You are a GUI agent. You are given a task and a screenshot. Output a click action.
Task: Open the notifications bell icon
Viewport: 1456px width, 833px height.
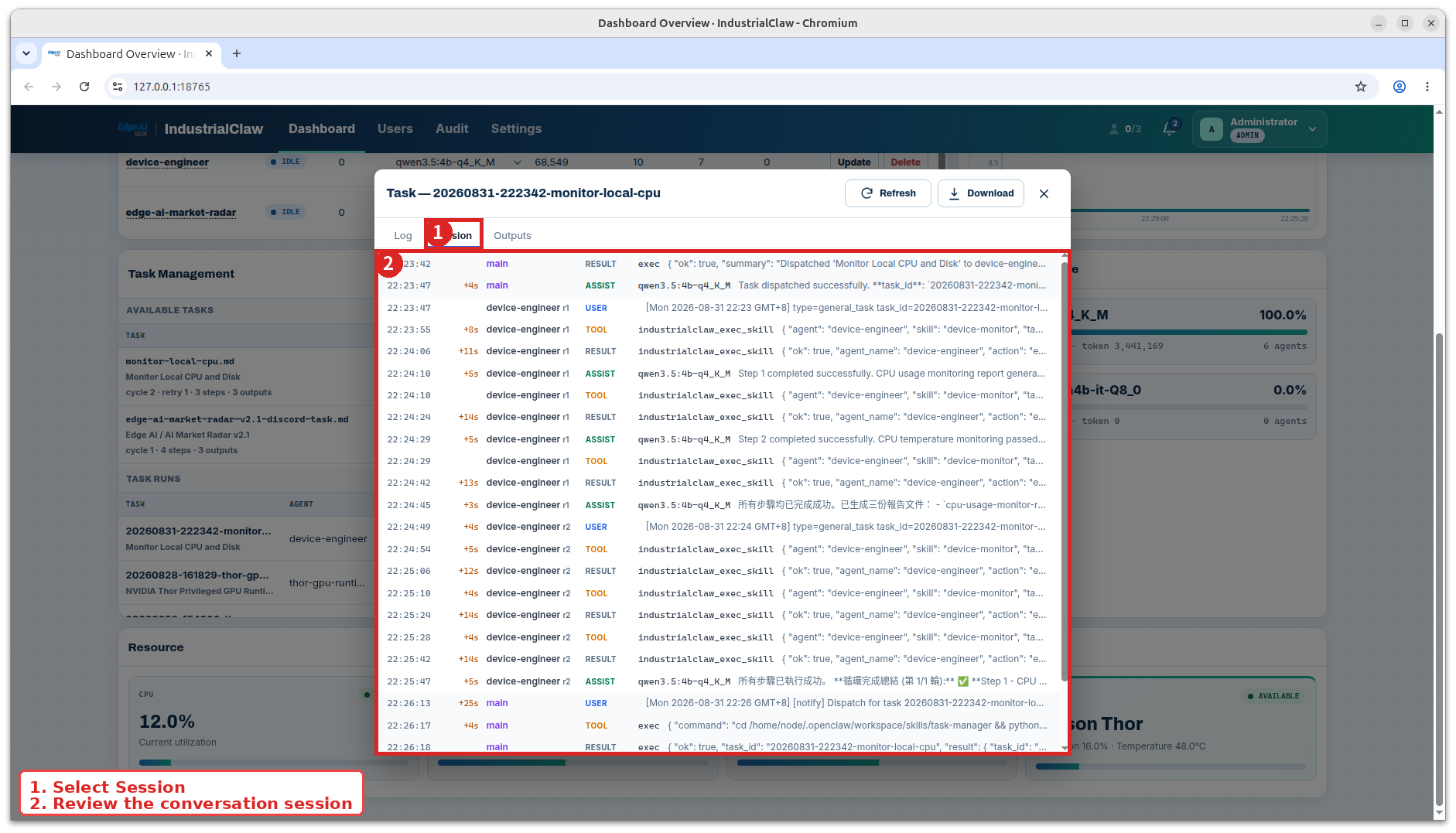click(x=1169, y=129)
